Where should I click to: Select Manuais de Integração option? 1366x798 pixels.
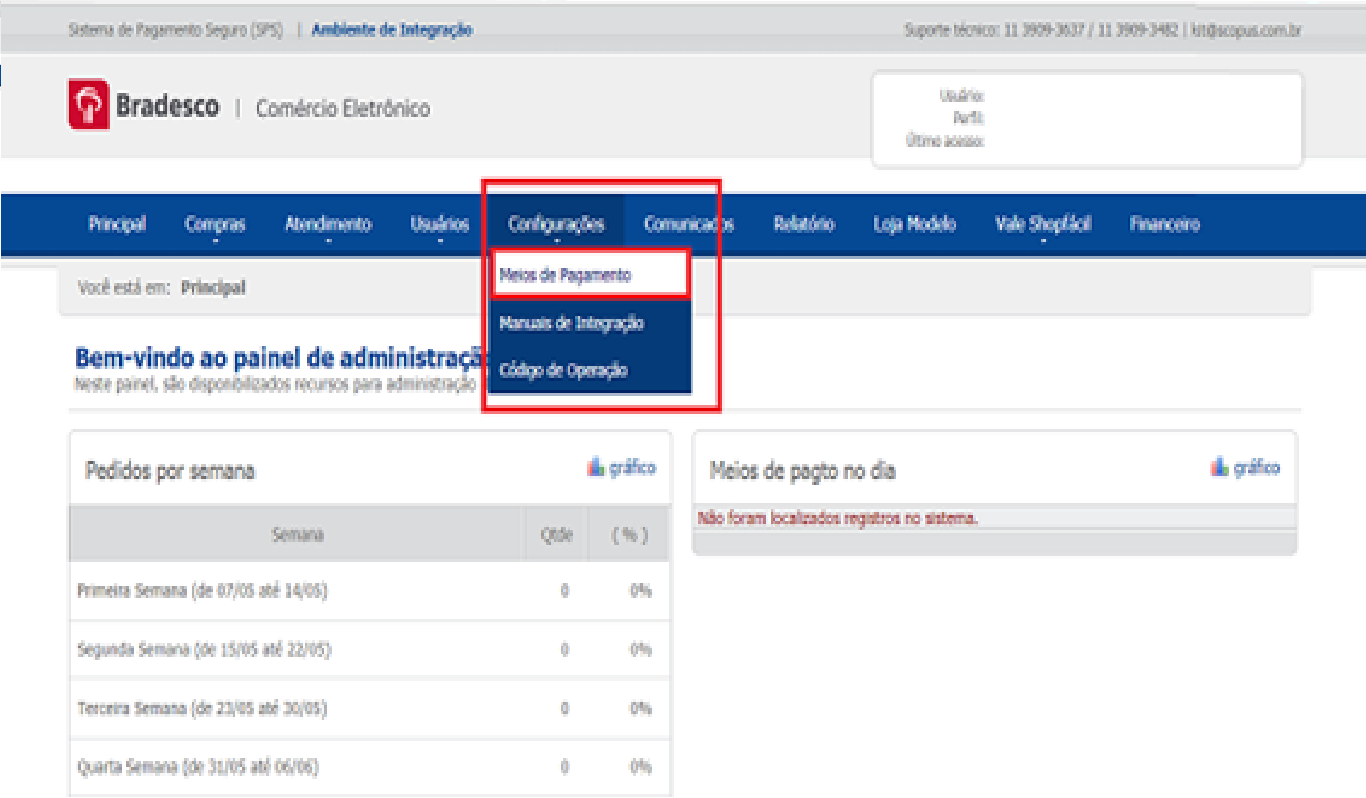click(x=590, y=323)
